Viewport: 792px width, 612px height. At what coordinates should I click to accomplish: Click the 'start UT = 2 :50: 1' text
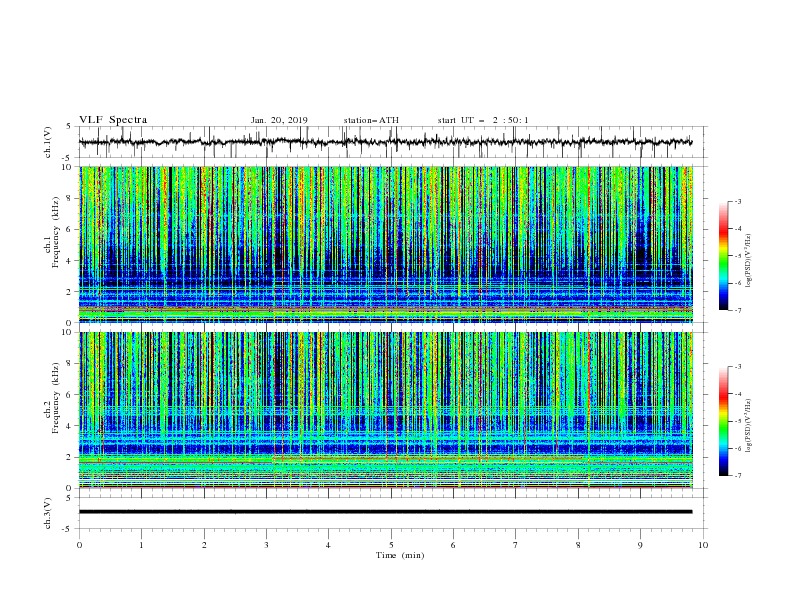[483, 120]
